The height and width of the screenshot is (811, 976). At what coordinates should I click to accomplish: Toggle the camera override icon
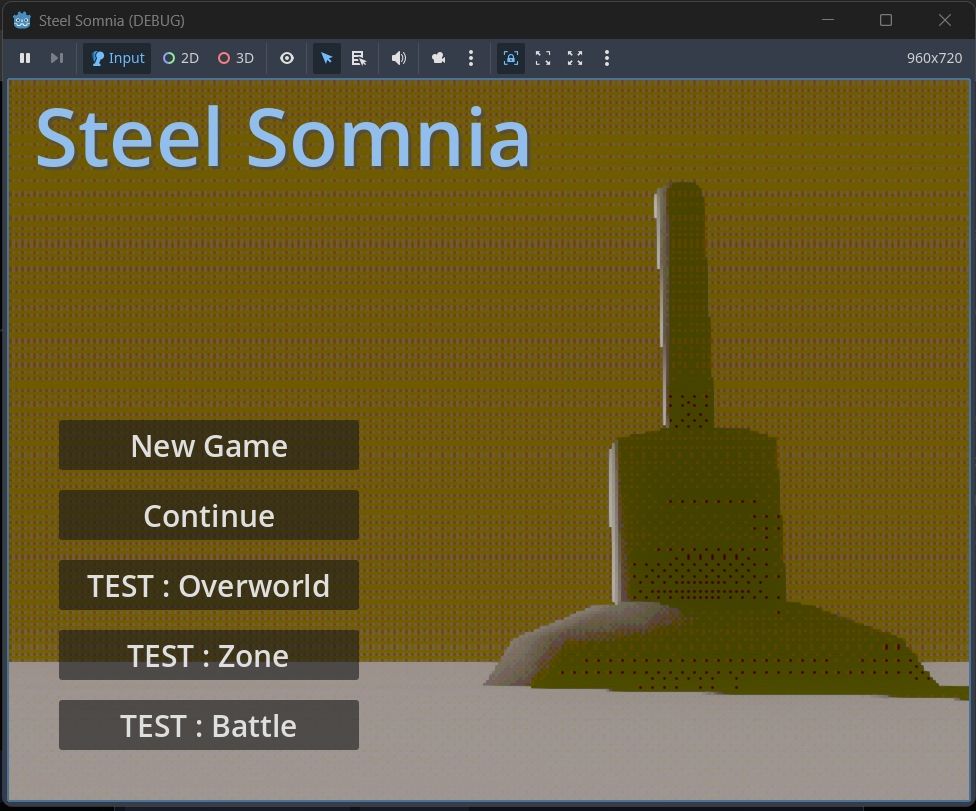(x=438, y=58)
